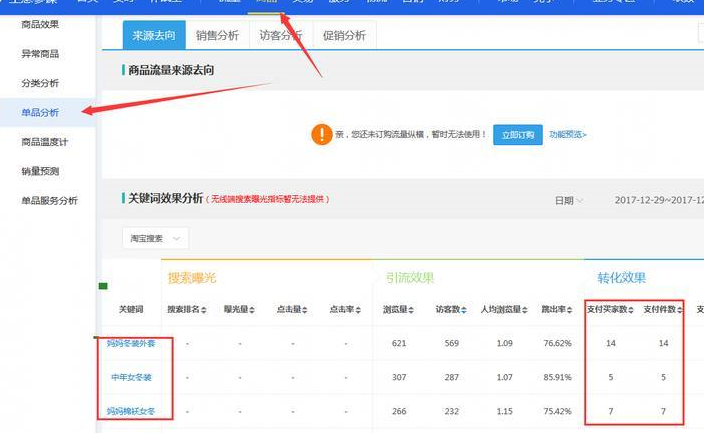Viewport: 704px width, 433px height.
Task: Switch to the 访客分析 tab
Action: coord(281,35)
